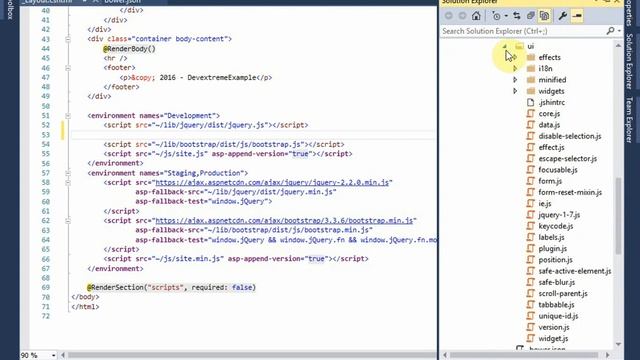Select plugin.js file icon
Viewport: 640px width, 360px height.
(530, 248)
